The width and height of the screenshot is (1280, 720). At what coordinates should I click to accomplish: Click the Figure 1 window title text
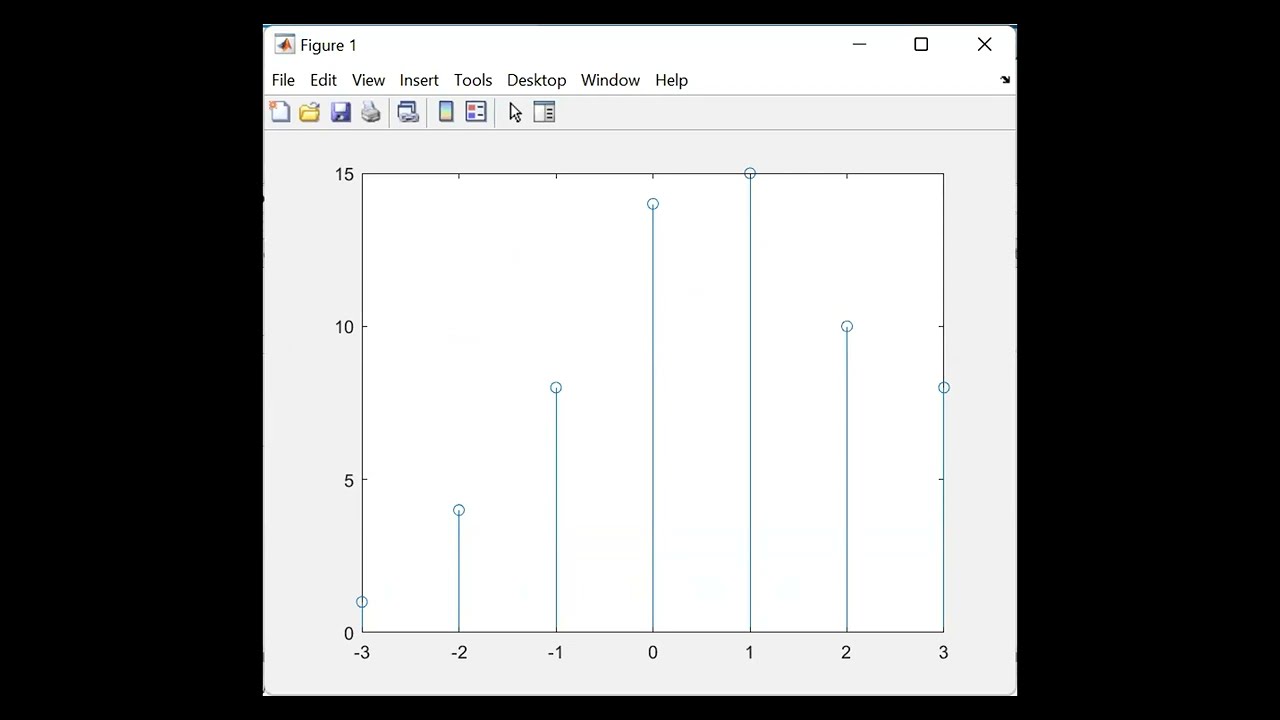pyautogui.click(x=328, y=45)
